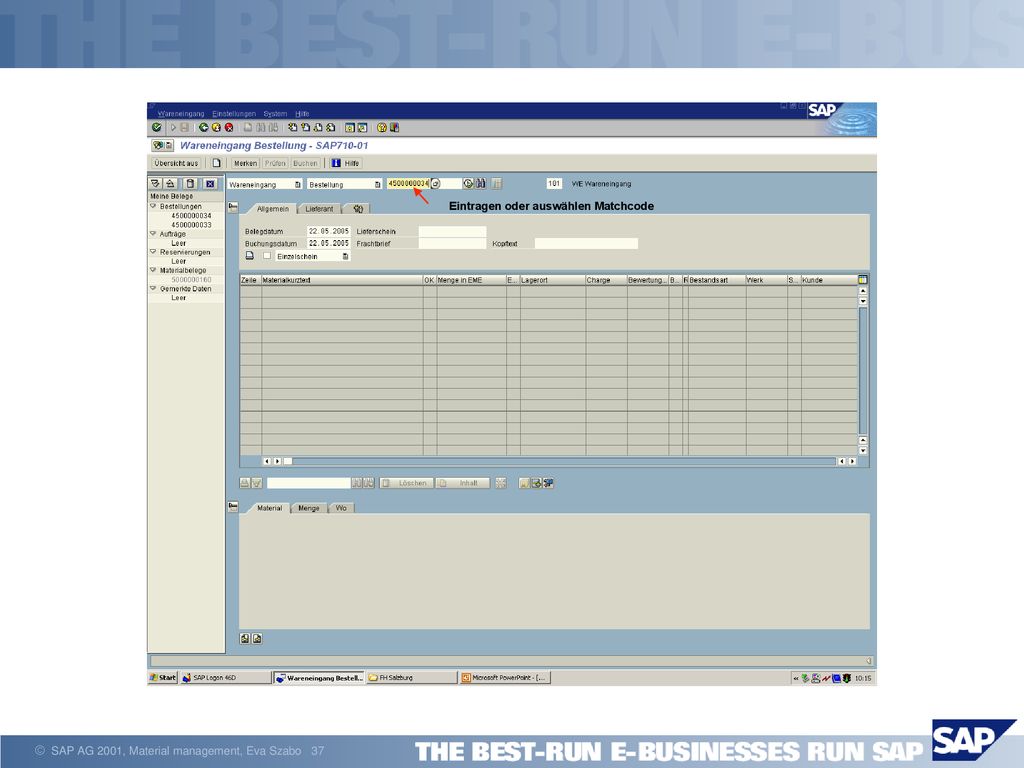Open the FH Salzburg folder on the taskbar
The height and width of the screenshot is (768, 1024).
(411, 677)
